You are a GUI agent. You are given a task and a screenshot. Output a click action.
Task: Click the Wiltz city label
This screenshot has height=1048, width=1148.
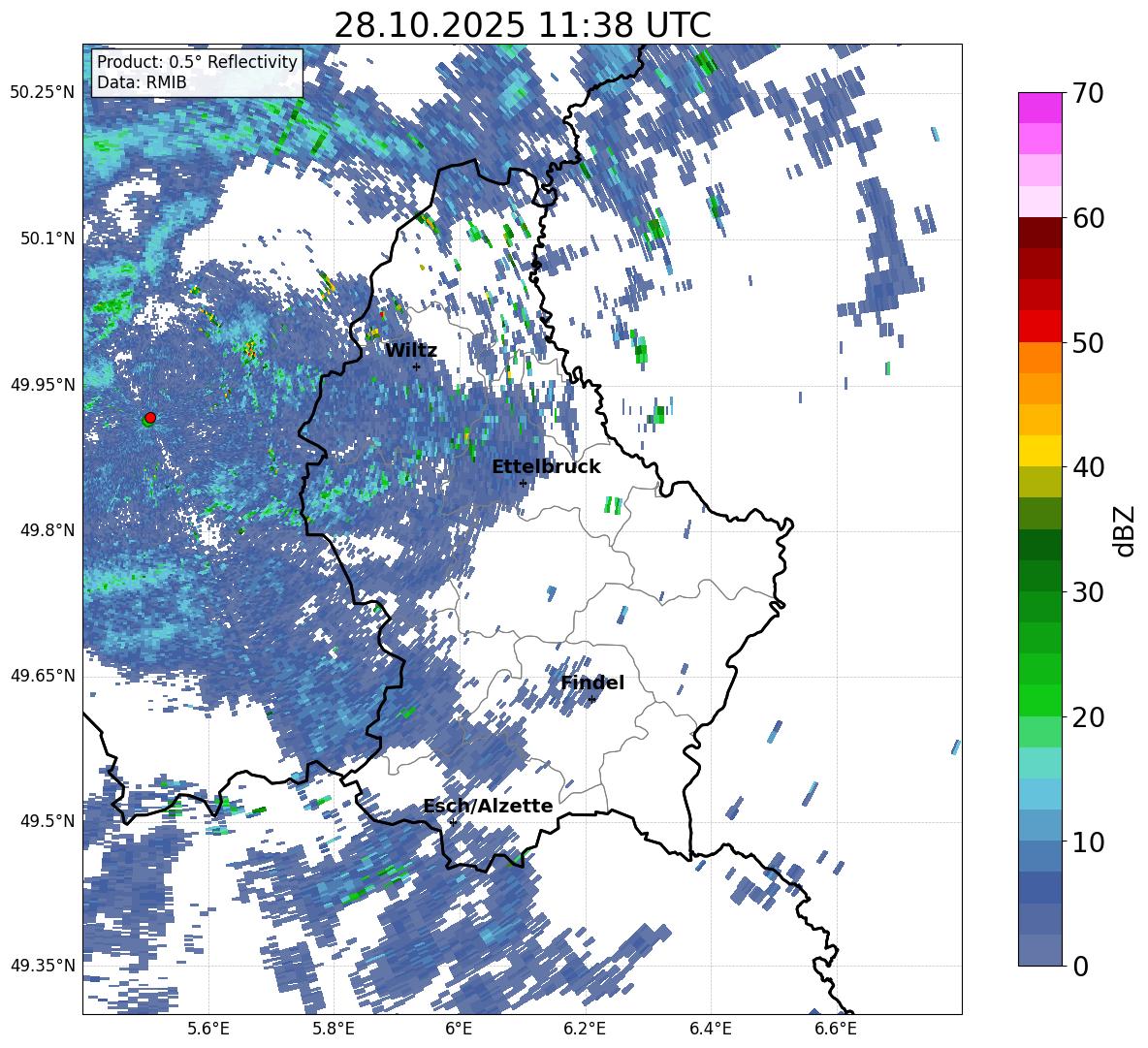(411, 351)
